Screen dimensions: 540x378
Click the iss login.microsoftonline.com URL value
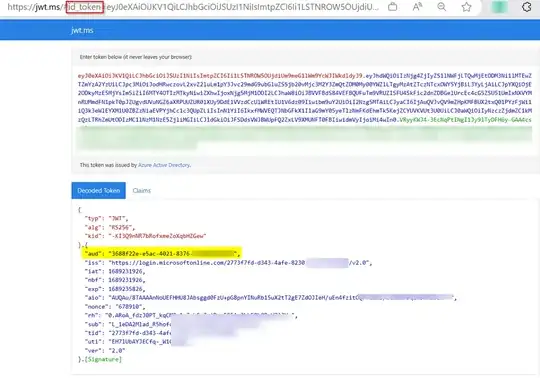pos(239,263)
